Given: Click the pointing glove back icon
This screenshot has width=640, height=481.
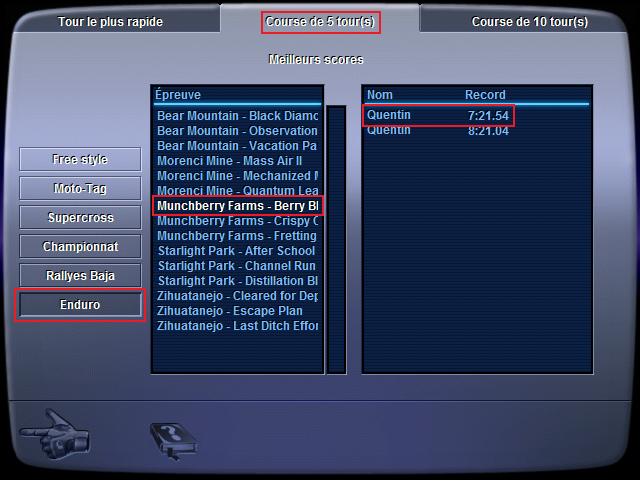Looking at the screenshot, I should coord(54,434).
